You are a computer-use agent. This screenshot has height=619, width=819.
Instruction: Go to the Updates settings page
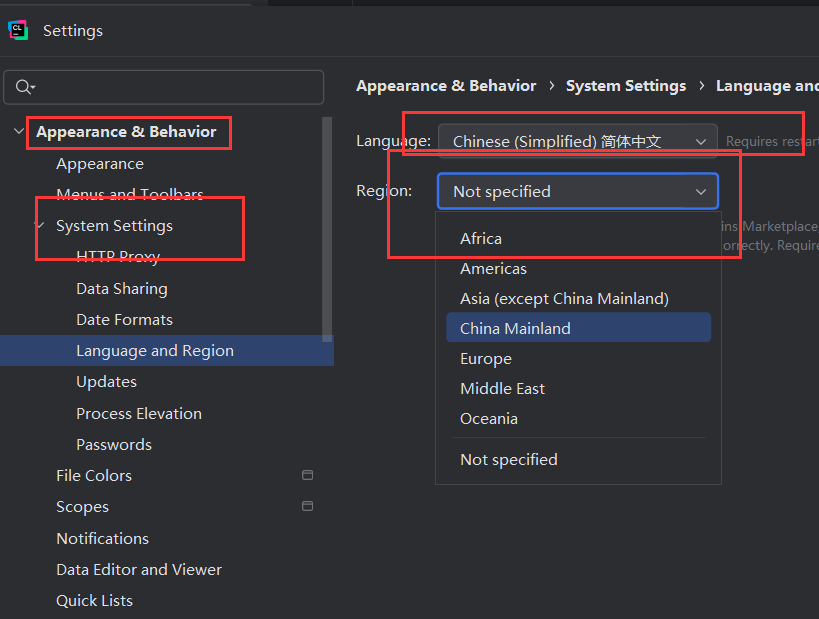point(106,382)
